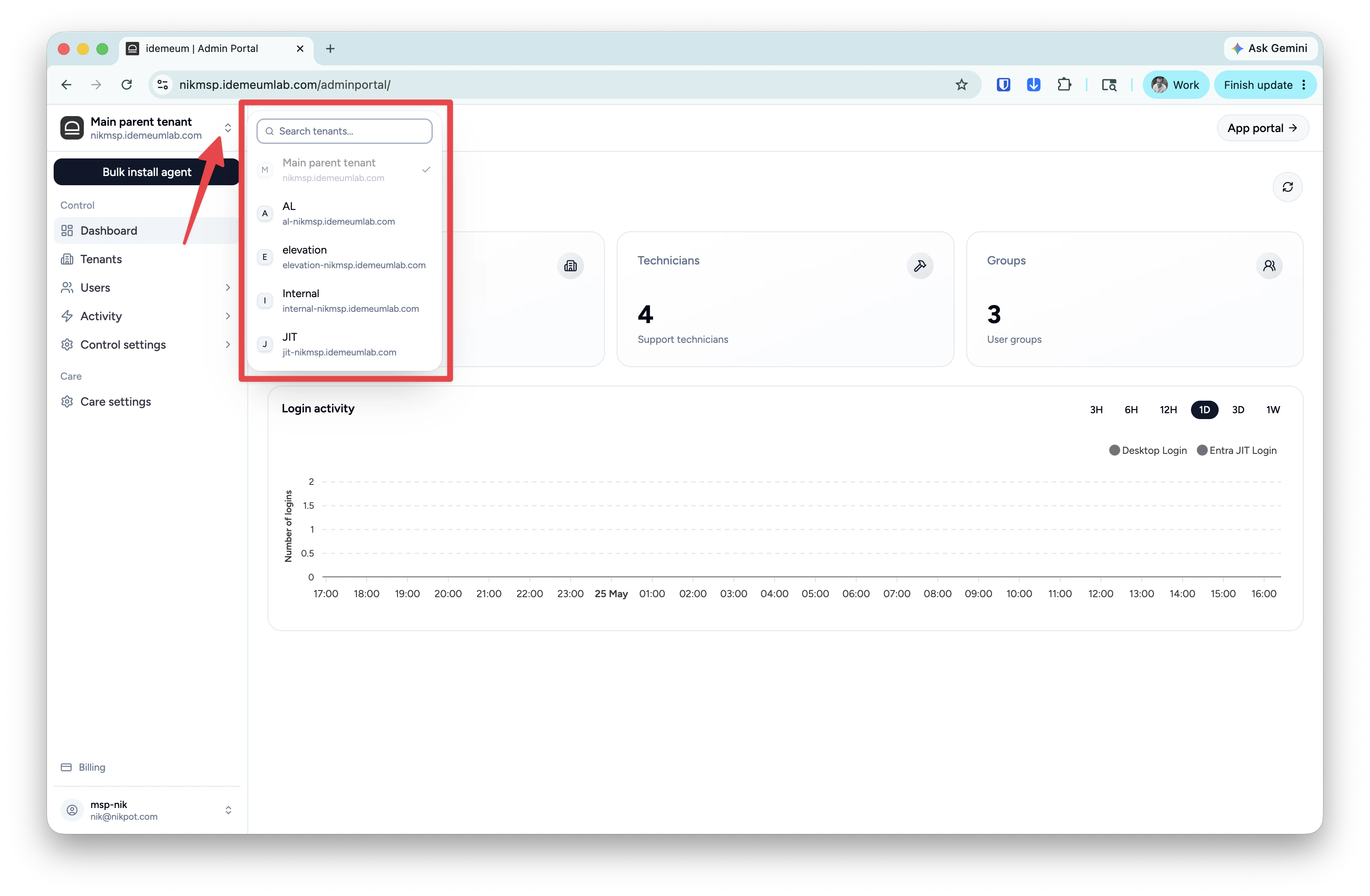Open the Extensions puzzle icon
This screenshot has height=896, width=1370.
tap(1064, 85)
